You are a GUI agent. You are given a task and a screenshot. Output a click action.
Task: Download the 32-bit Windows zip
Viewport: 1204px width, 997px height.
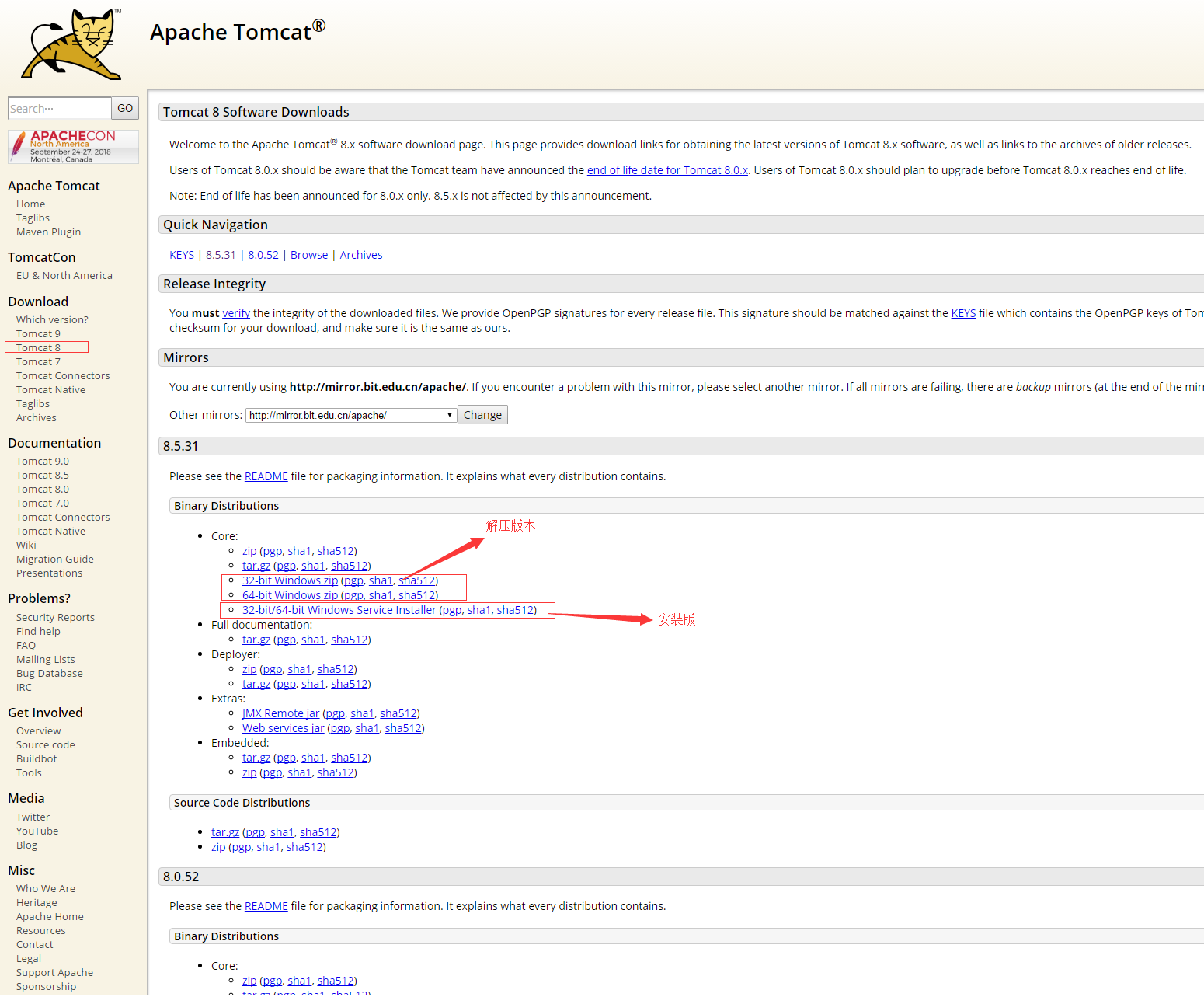click(290, 580)
